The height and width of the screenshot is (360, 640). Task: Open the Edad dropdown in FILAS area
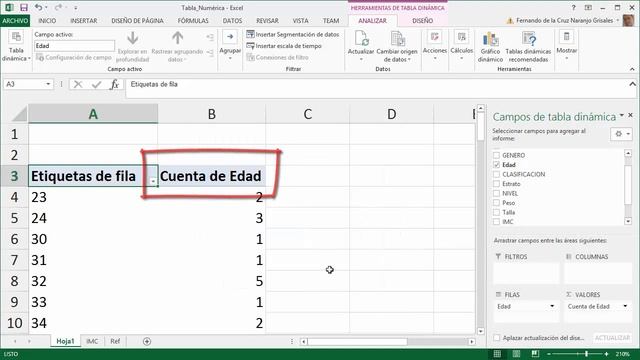pos(552,306)
